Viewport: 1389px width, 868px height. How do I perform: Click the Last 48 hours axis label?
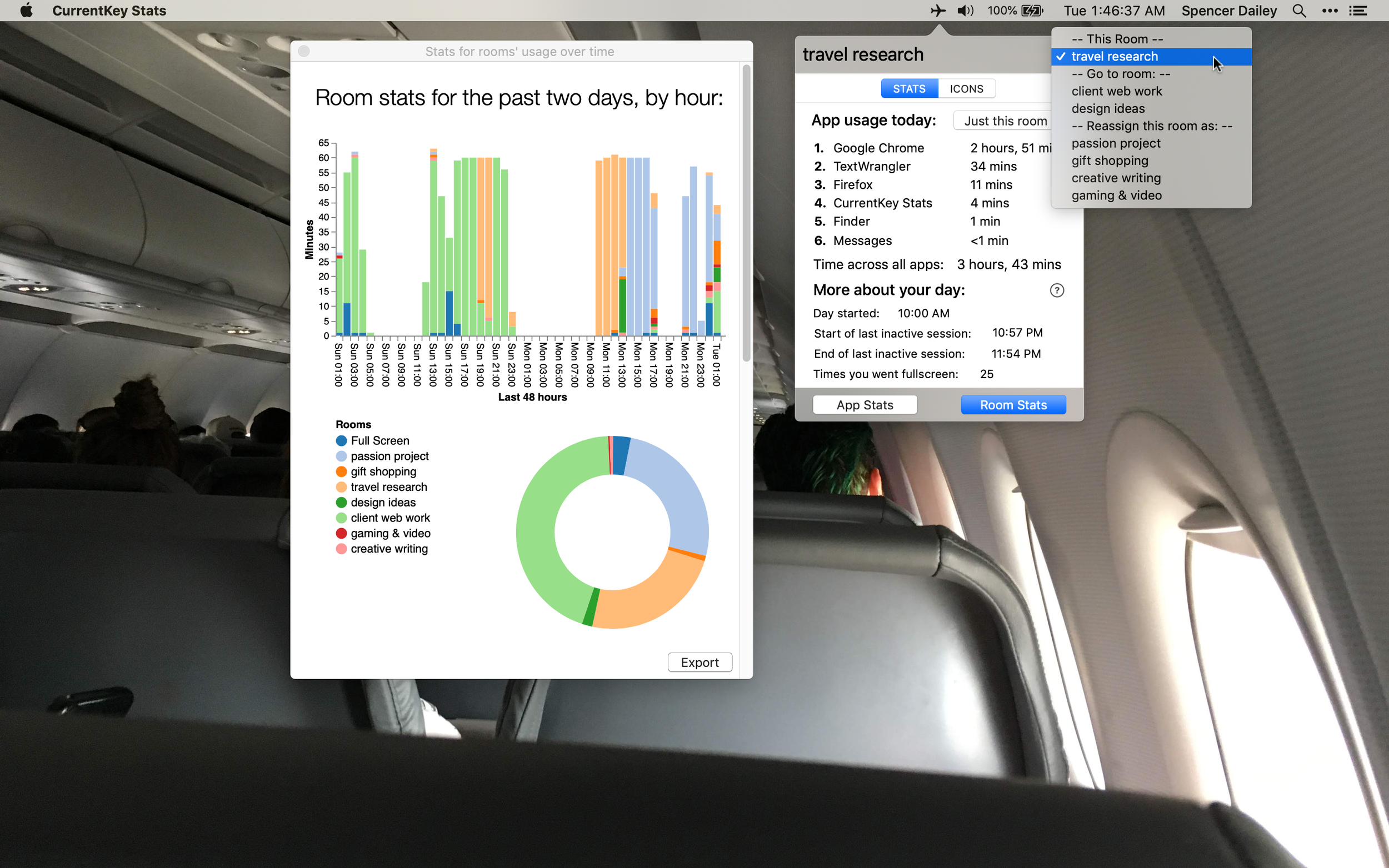532,397
